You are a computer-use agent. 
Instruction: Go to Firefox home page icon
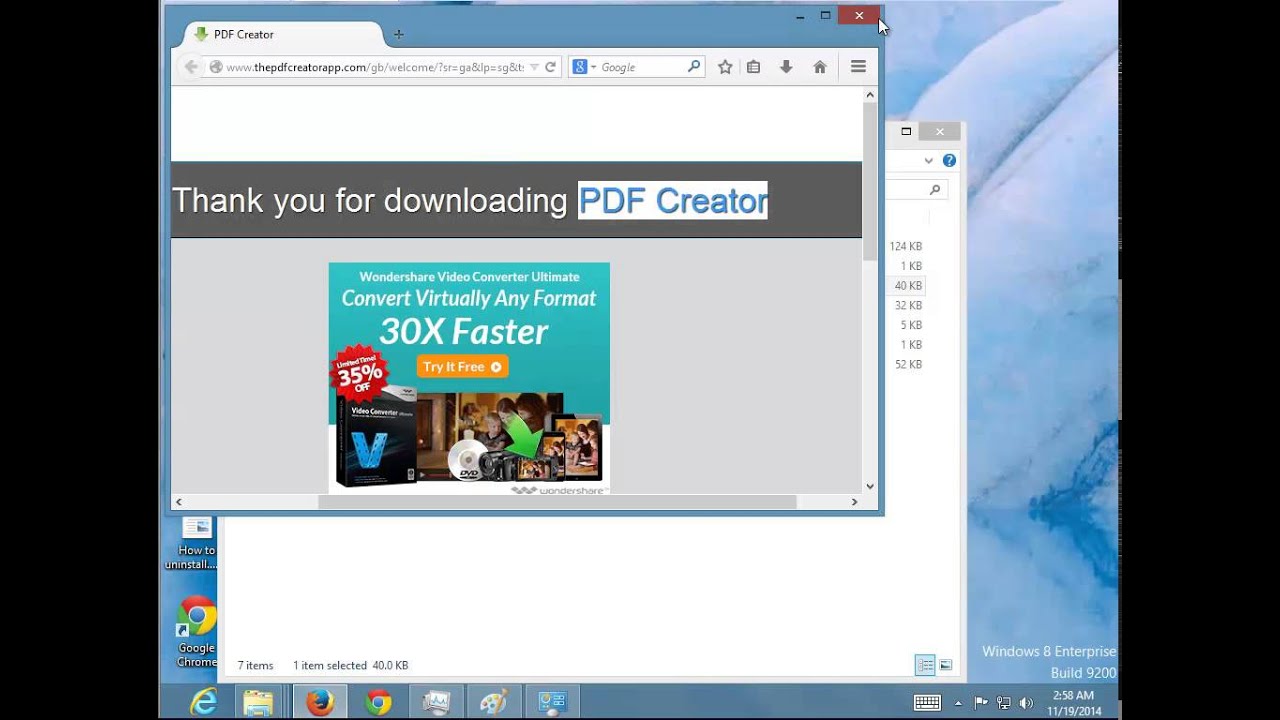(820, 67)
